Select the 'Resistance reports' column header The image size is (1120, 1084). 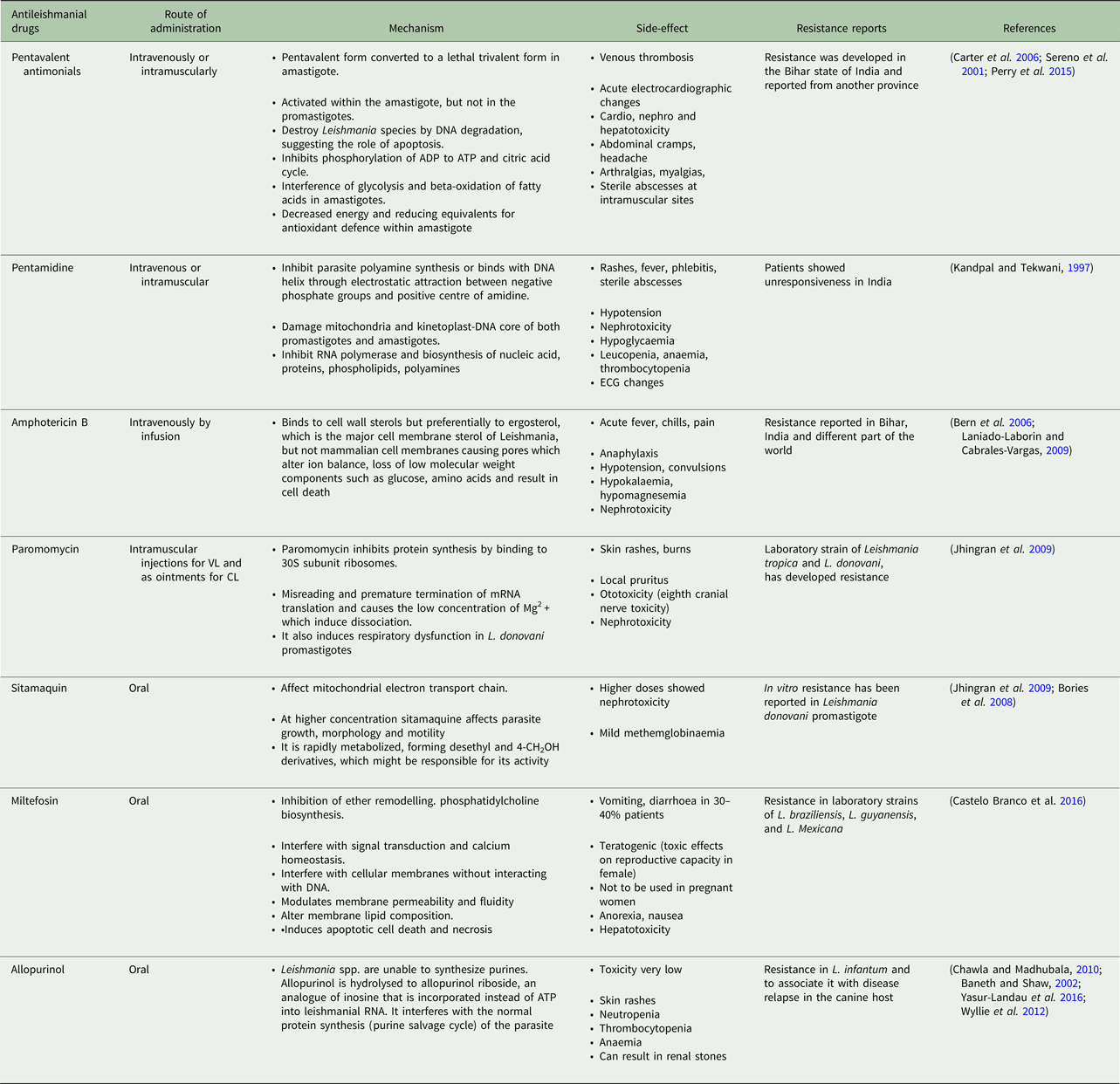[x=842, y=29]
